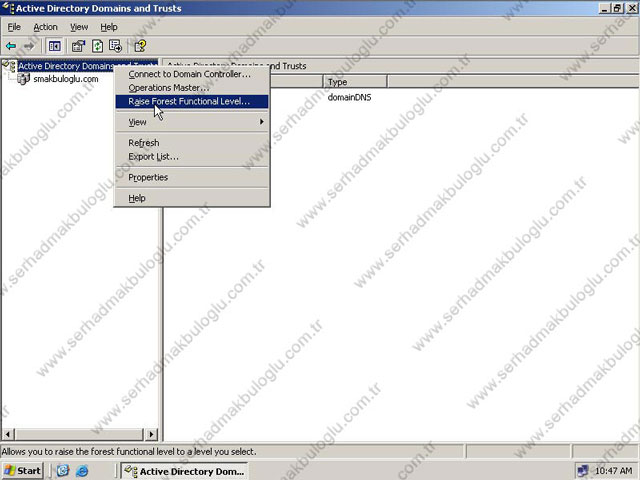Click left arrow of tree horizontal scrollbar
The width and height of the screenshot is (640, 480).
click(x=8, y=434)
